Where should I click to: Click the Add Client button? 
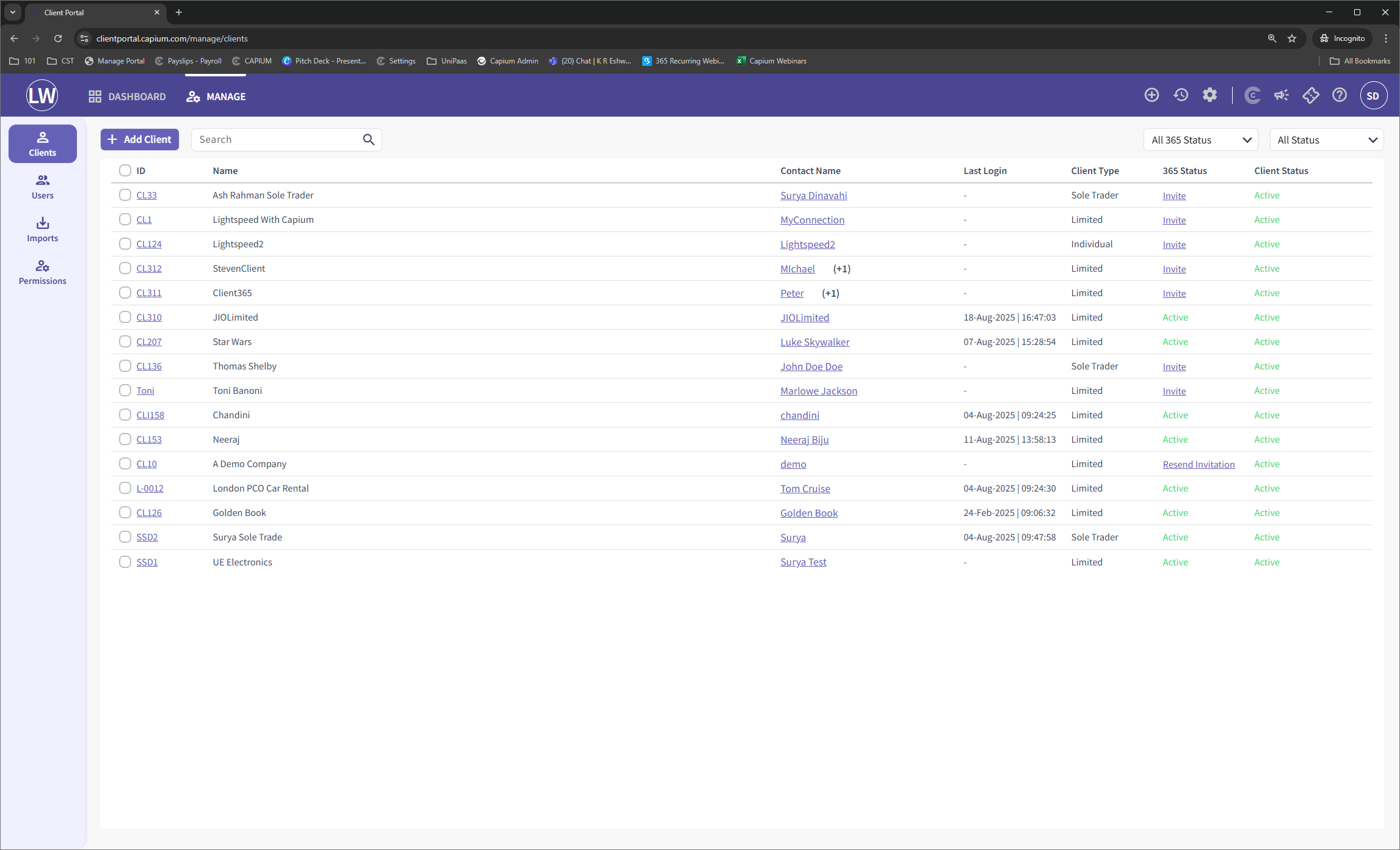pos(140,139)
